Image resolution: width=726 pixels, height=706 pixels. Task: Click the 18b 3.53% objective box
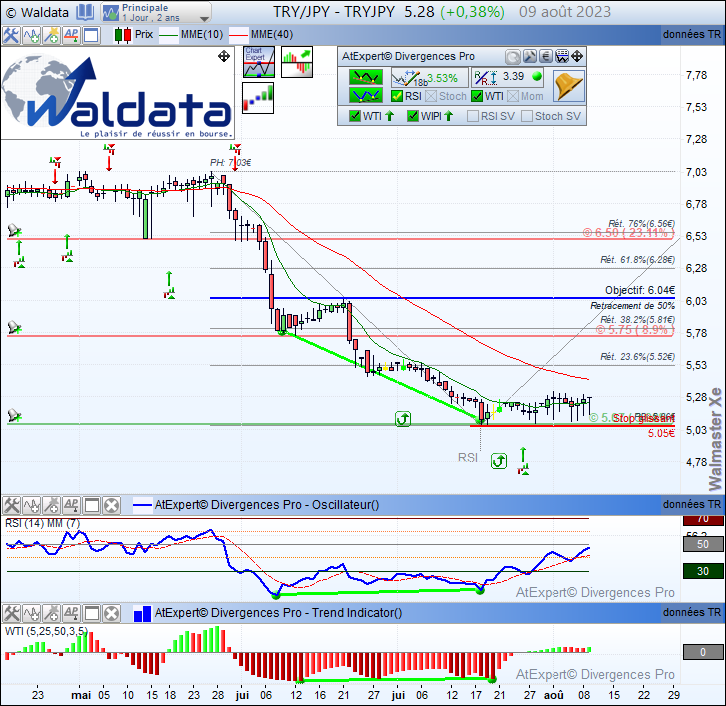coord(429,78)
